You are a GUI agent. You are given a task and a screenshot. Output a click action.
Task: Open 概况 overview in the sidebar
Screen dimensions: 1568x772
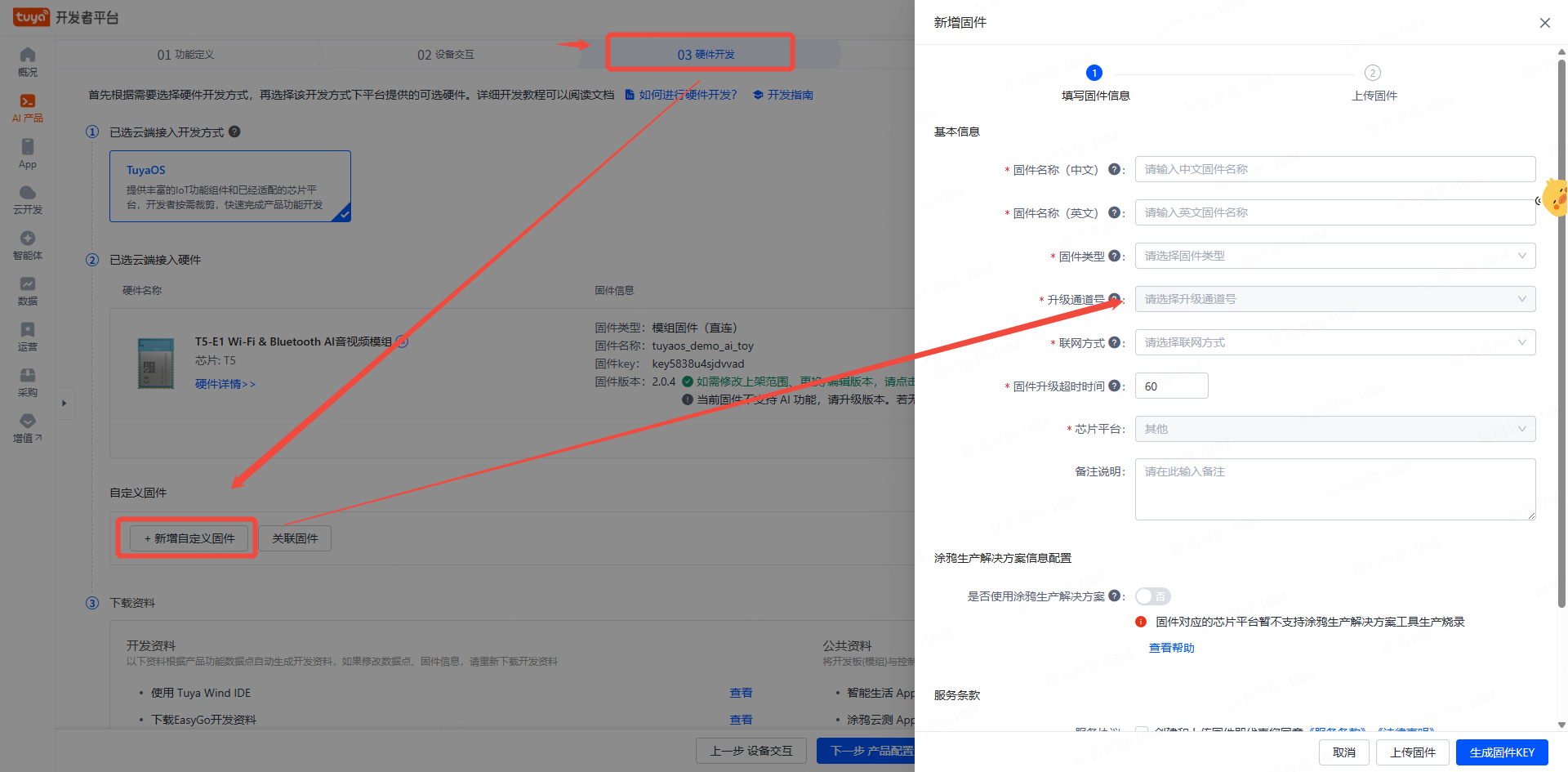tap(28, 62)
